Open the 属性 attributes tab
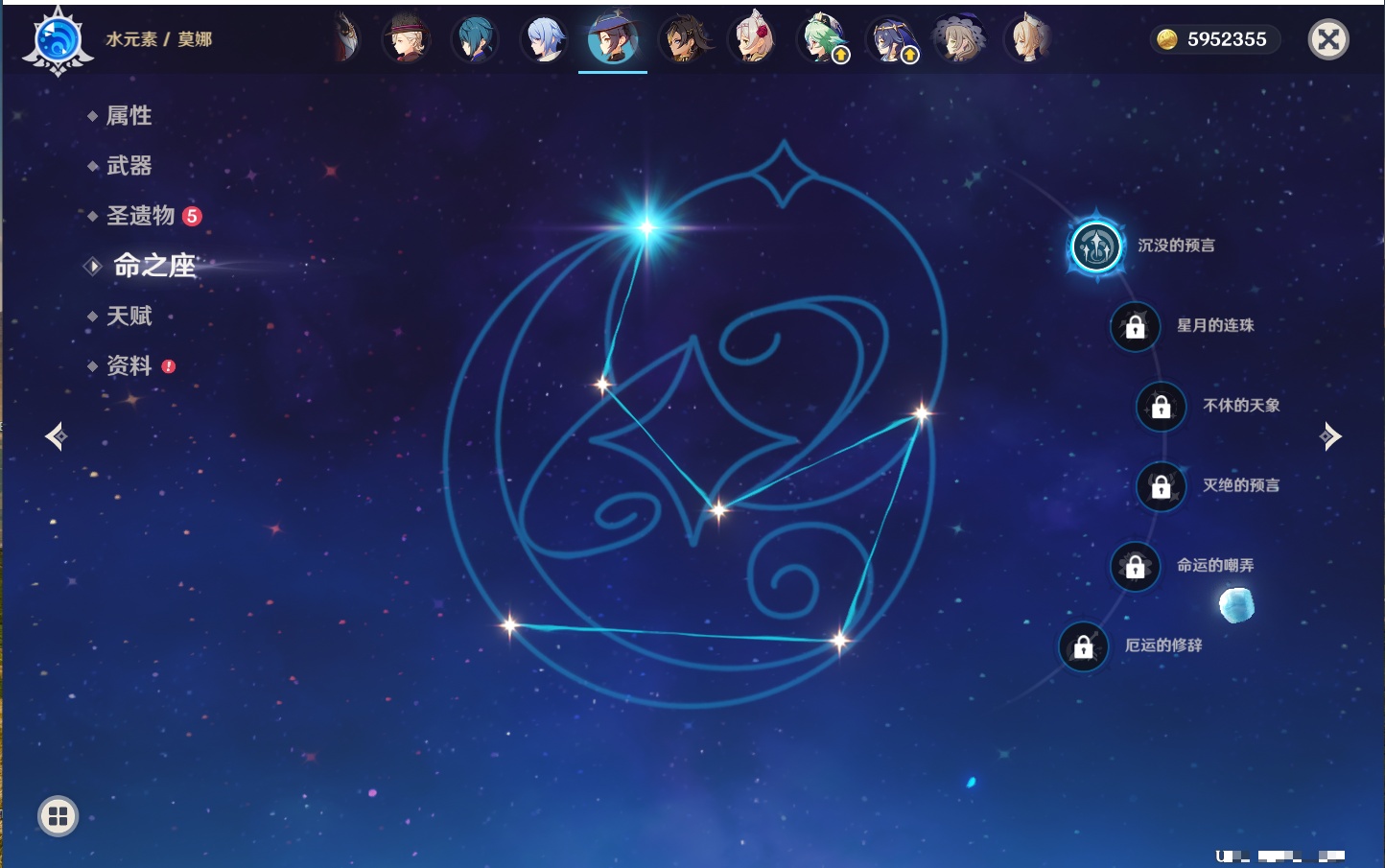Viewport: 1385px width, 868px height. pos(129,116)
